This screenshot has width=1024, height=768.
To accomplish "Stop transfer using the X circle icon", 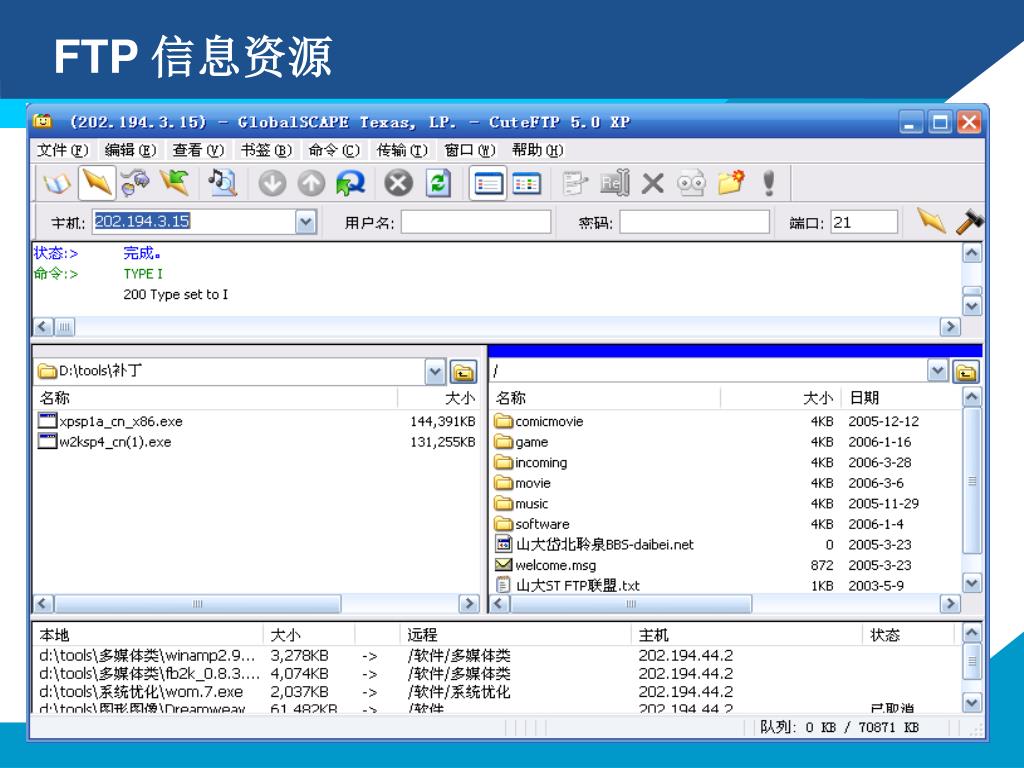I will pyautogui.click(x=398, y=184).
